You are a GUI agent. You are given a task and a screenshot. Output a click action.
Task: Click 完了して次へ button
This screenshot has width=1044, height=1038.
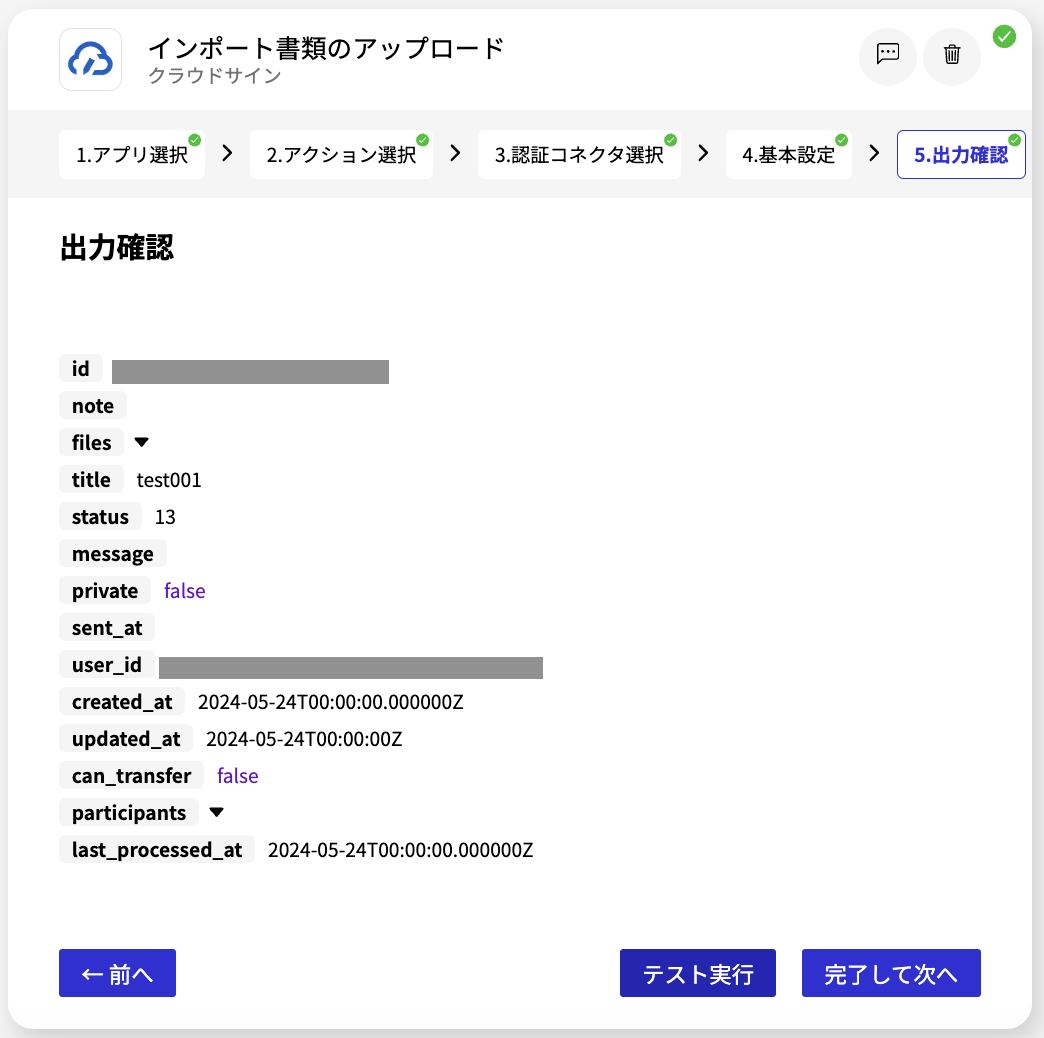(891, 973)
